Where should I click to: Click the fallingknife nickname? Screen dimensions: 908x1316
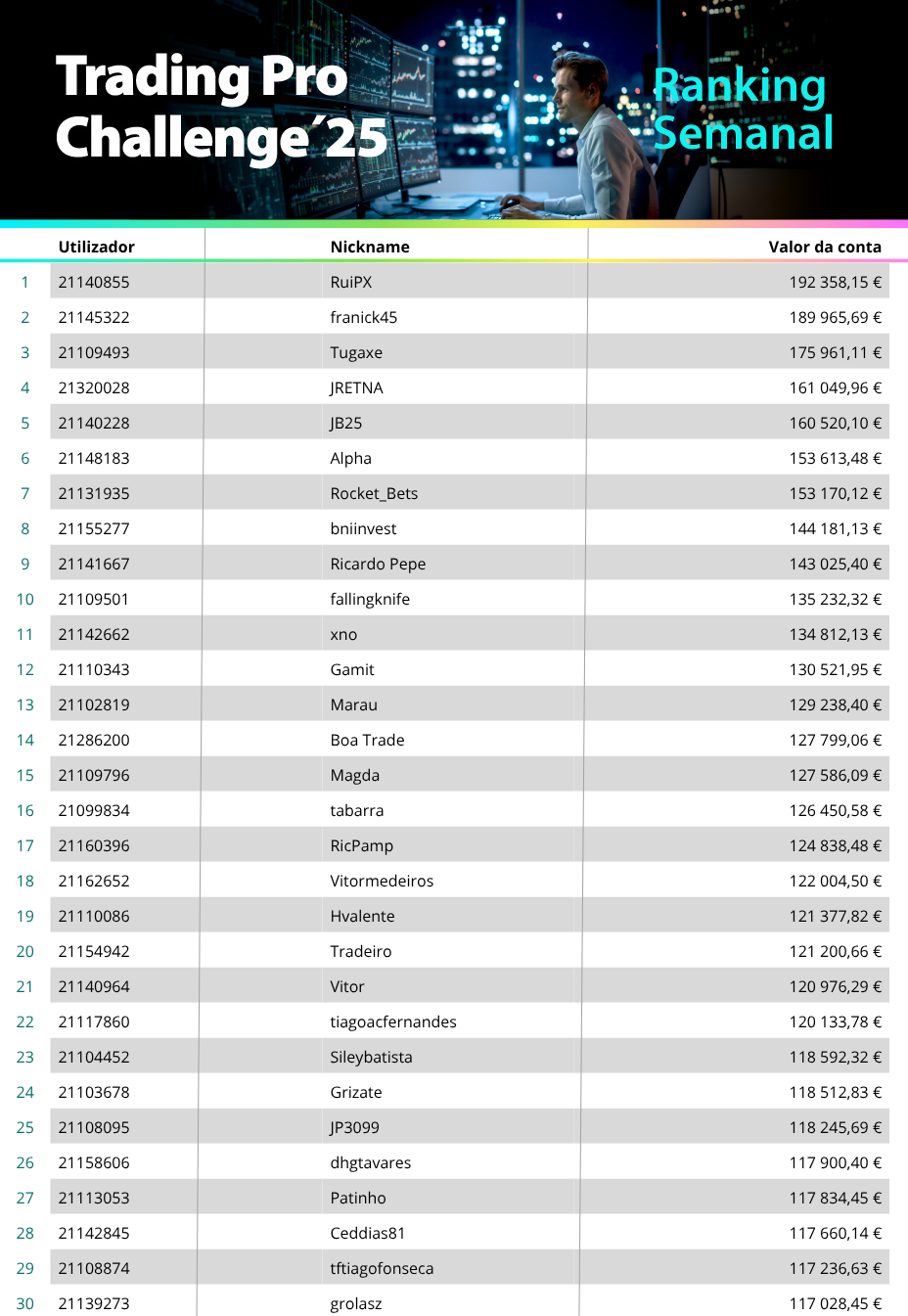(370, 599)
